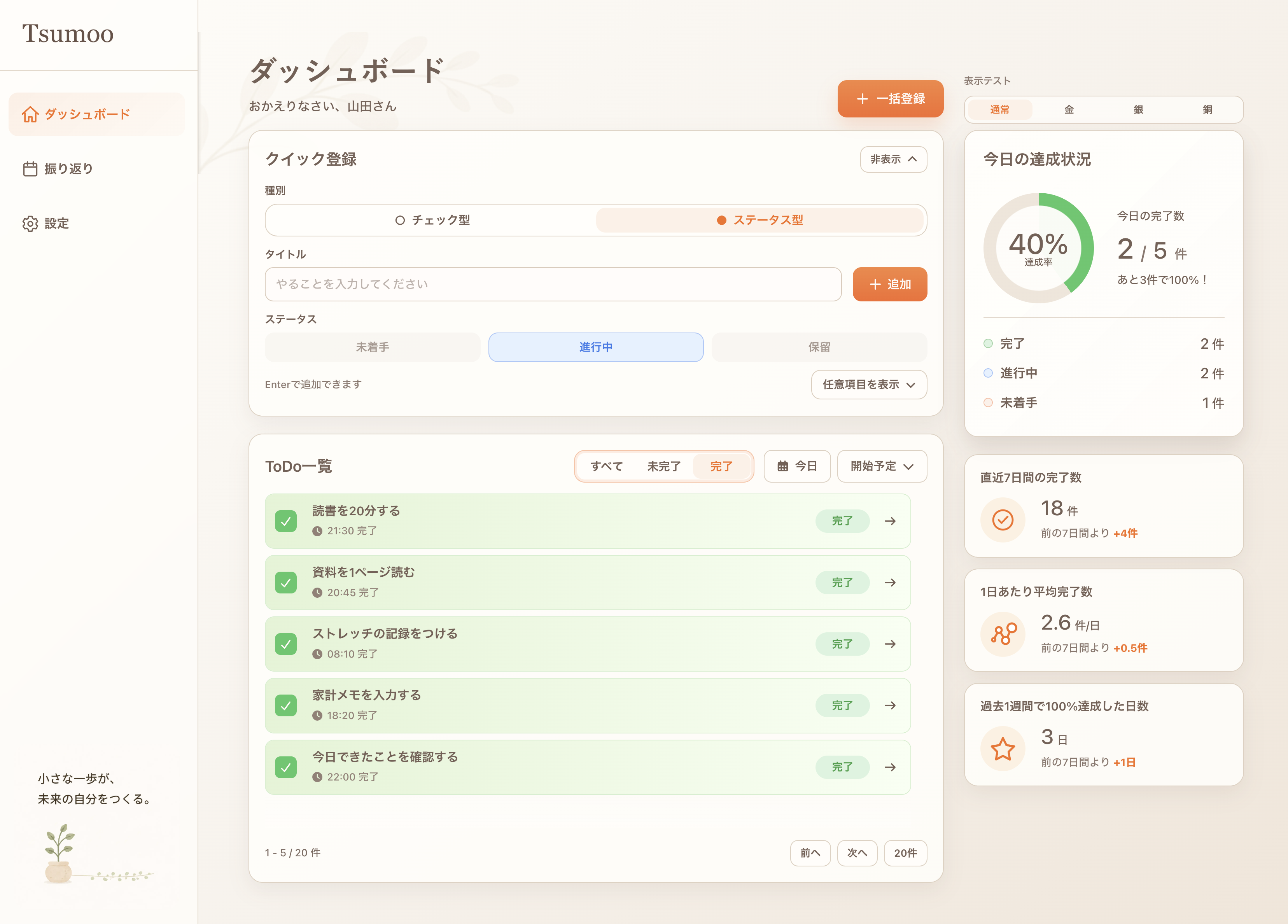The height and width of the screenshot is (924, 1288).
Task: Go to previous page with 前へ
Action: (x=810, y=853)
